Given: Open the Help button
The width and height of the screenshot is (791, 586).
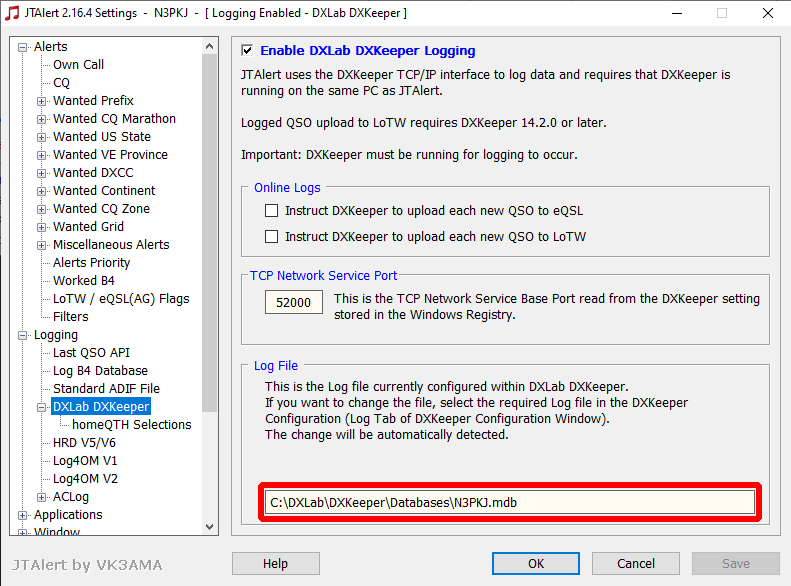Looking at the screenshot, I should pyautogui.click(x=275, y=563).
